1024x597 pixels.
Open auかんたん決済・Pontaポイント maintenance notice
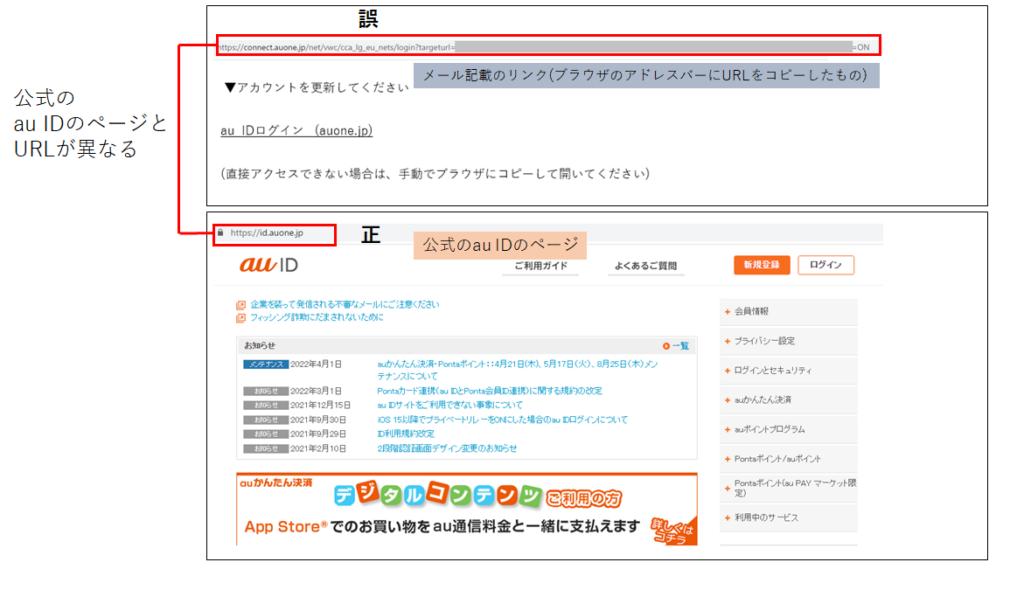[517, 370]
